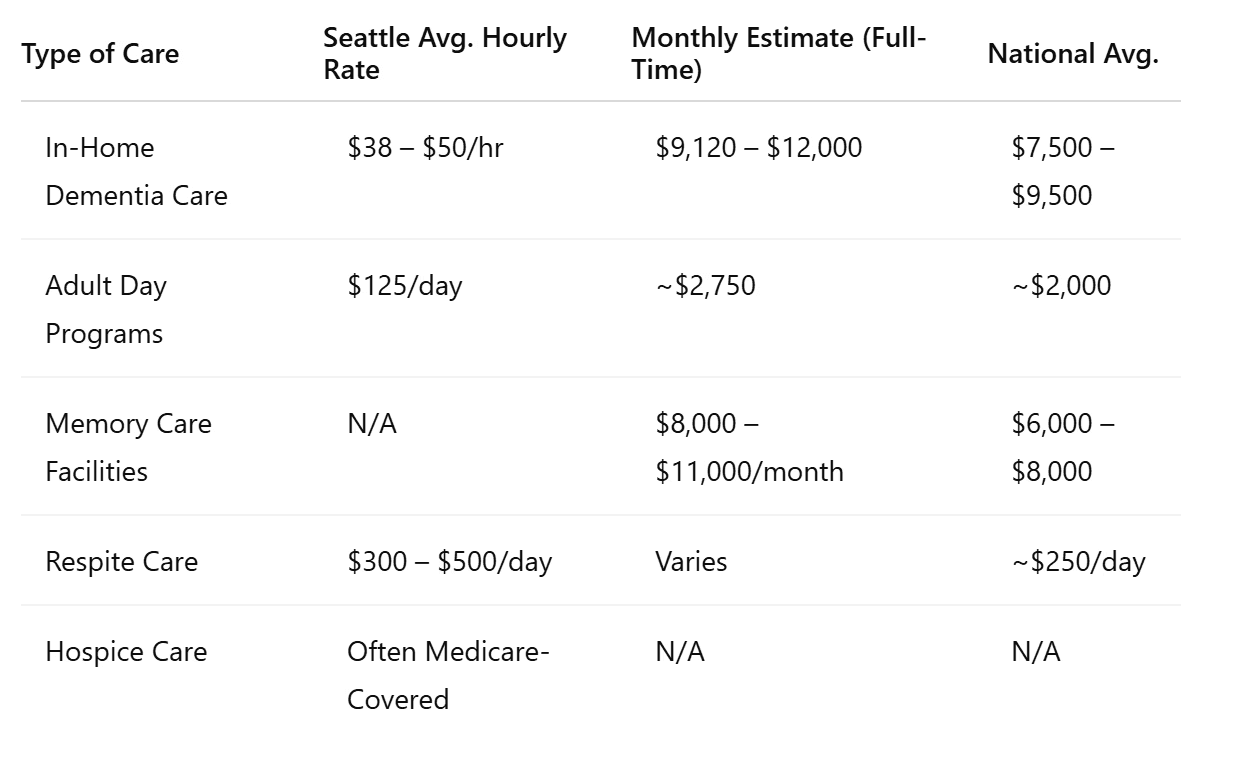Select the $300 – $500/day rate cell
Viewport: 1245px width, 765px height.
[x=449, y=561]
